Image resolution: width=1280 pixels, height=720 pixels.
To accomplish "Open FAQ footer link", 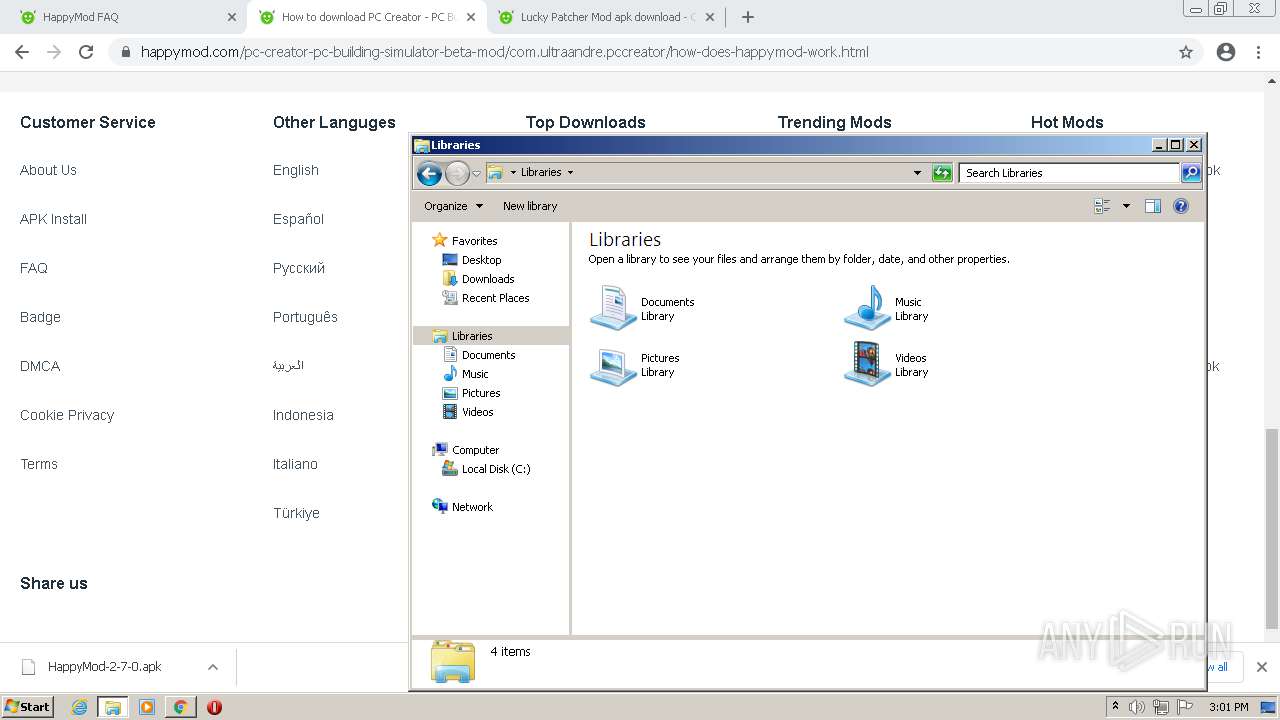I will tap(34, 268).
